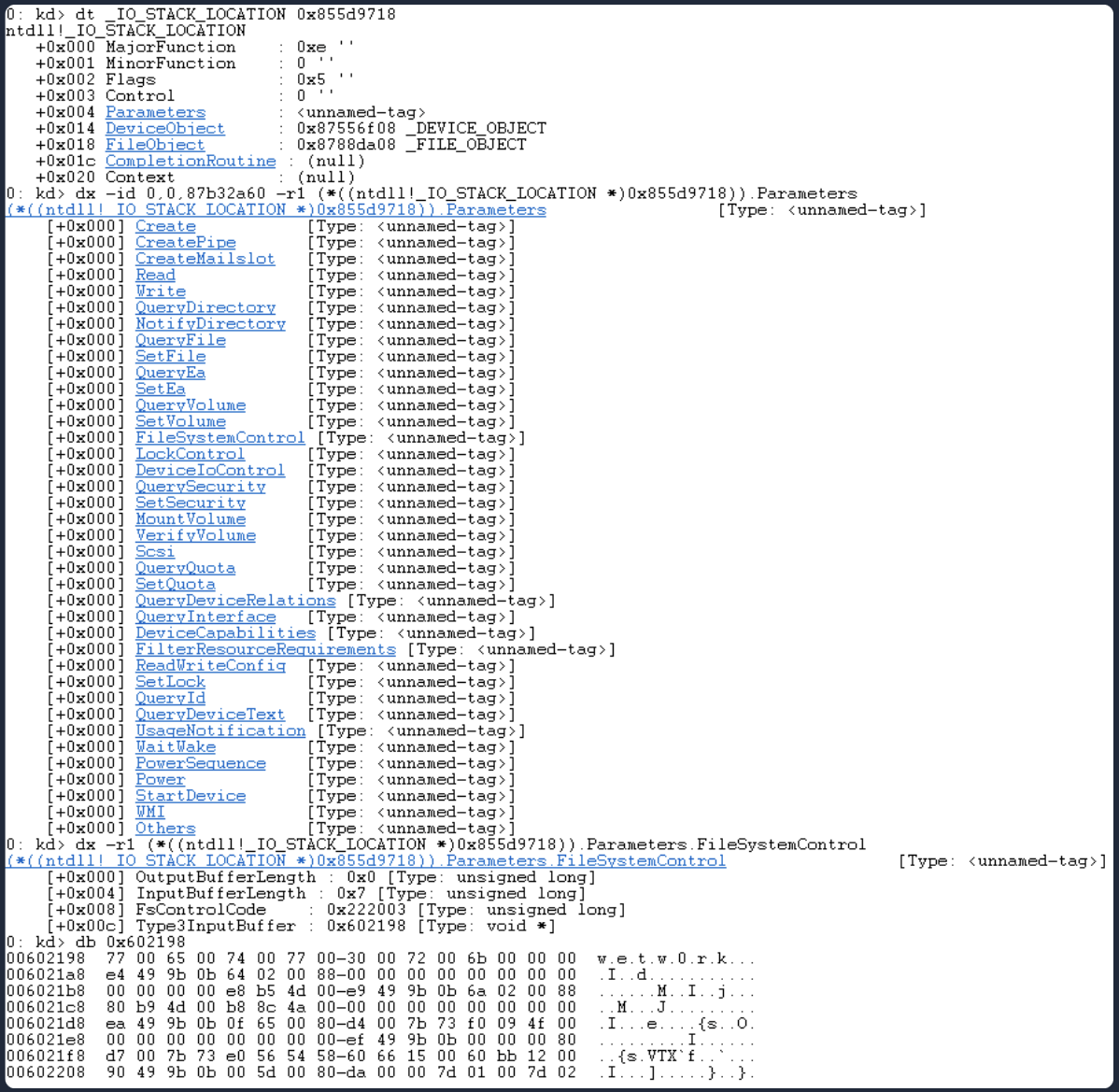Click the Parameters.FileSystemControl expression header link

tap(365, 861)
